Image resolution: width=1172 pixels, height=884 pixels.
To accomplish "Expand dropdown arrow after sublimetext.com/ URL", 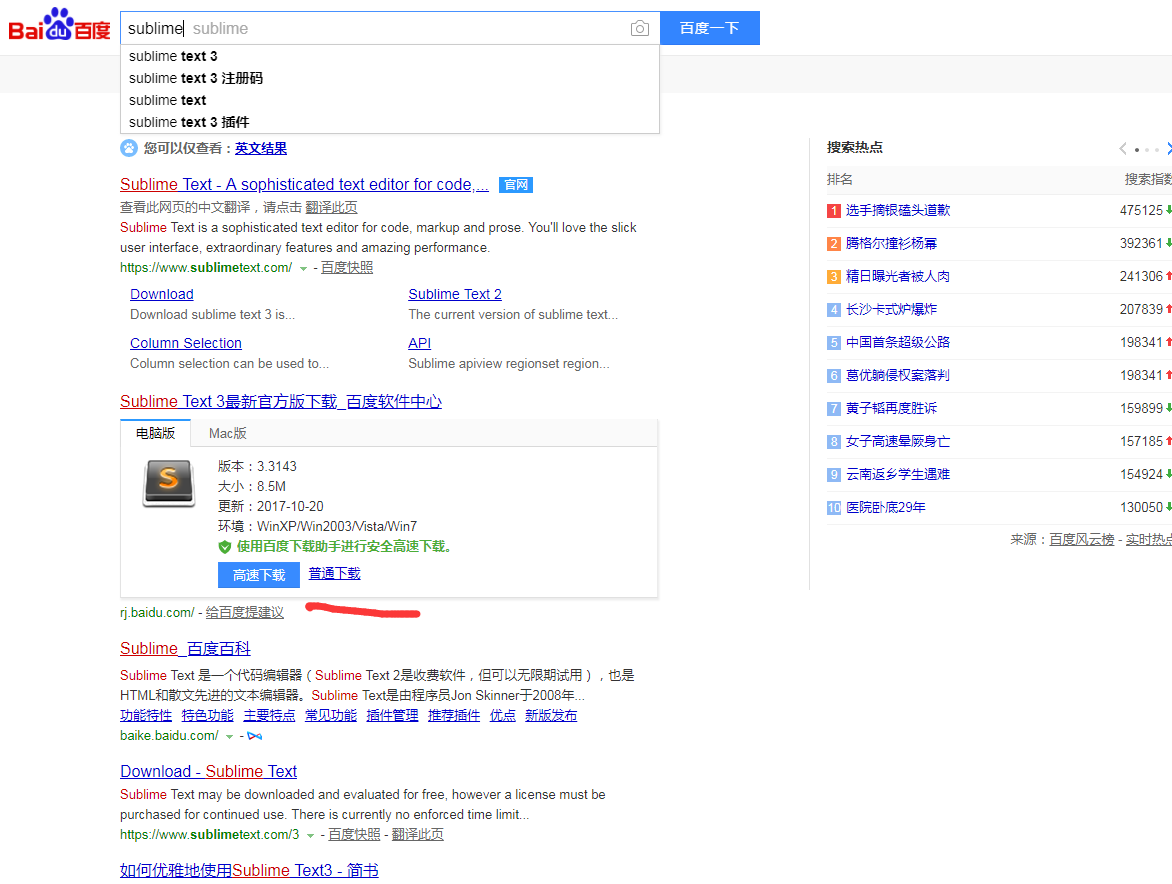I will 303,268.
